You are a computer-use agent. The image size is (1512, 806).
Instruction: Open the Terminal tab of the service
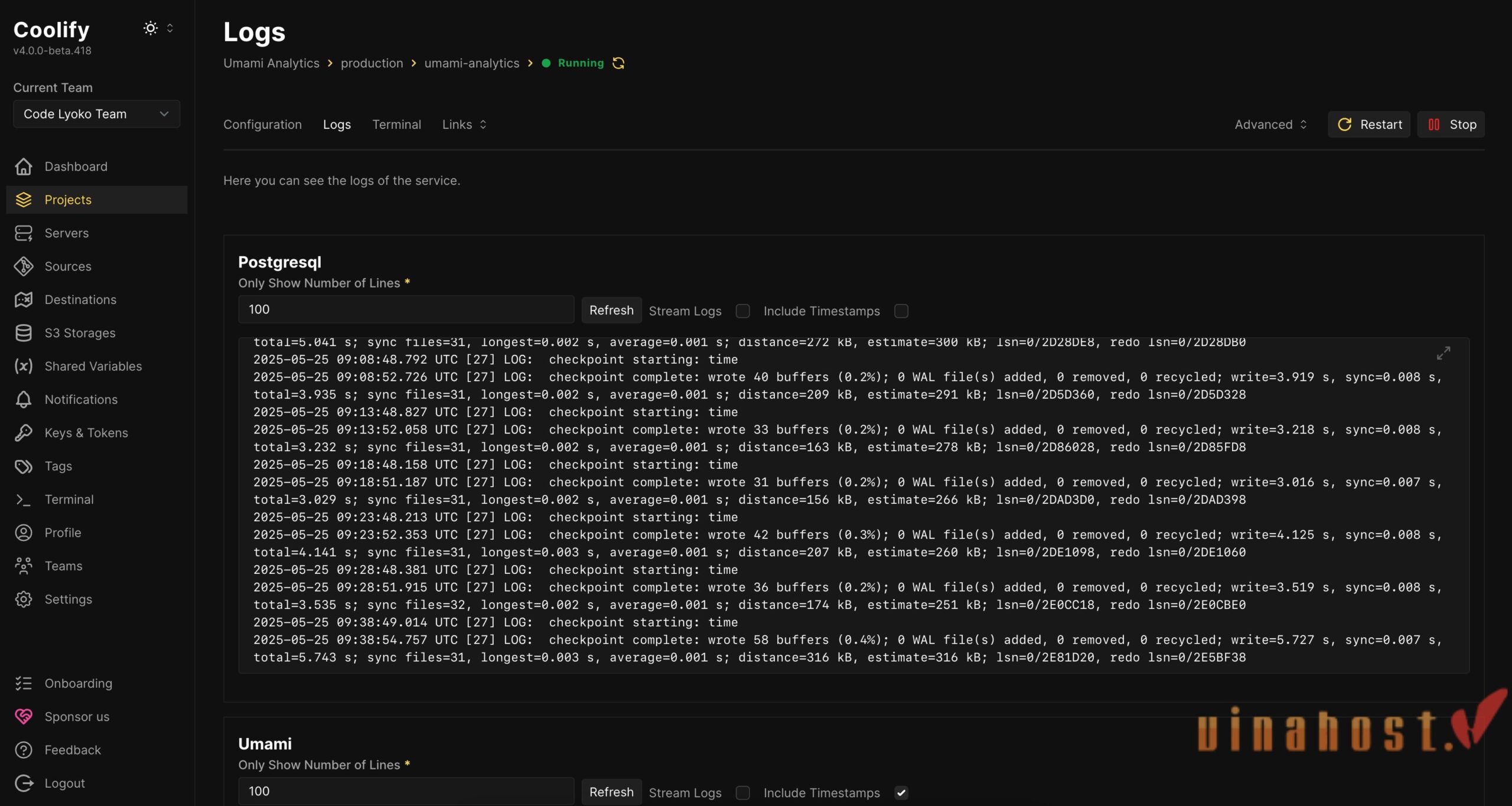pyautogui.click(x=396, y=125)
